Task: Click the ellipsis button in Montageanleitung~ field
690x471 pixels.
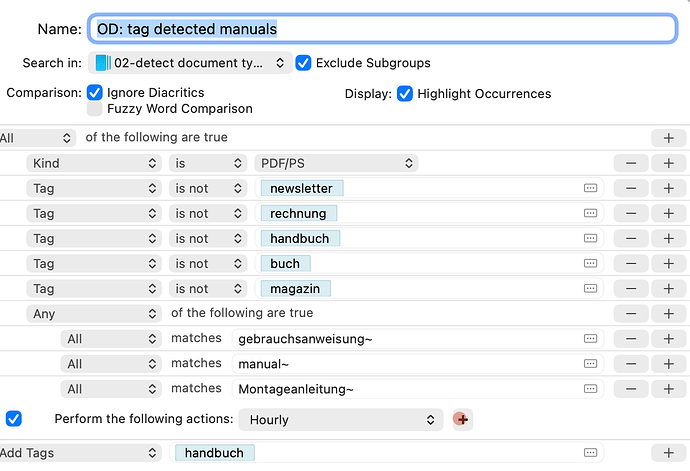Action: coord(590,389)
